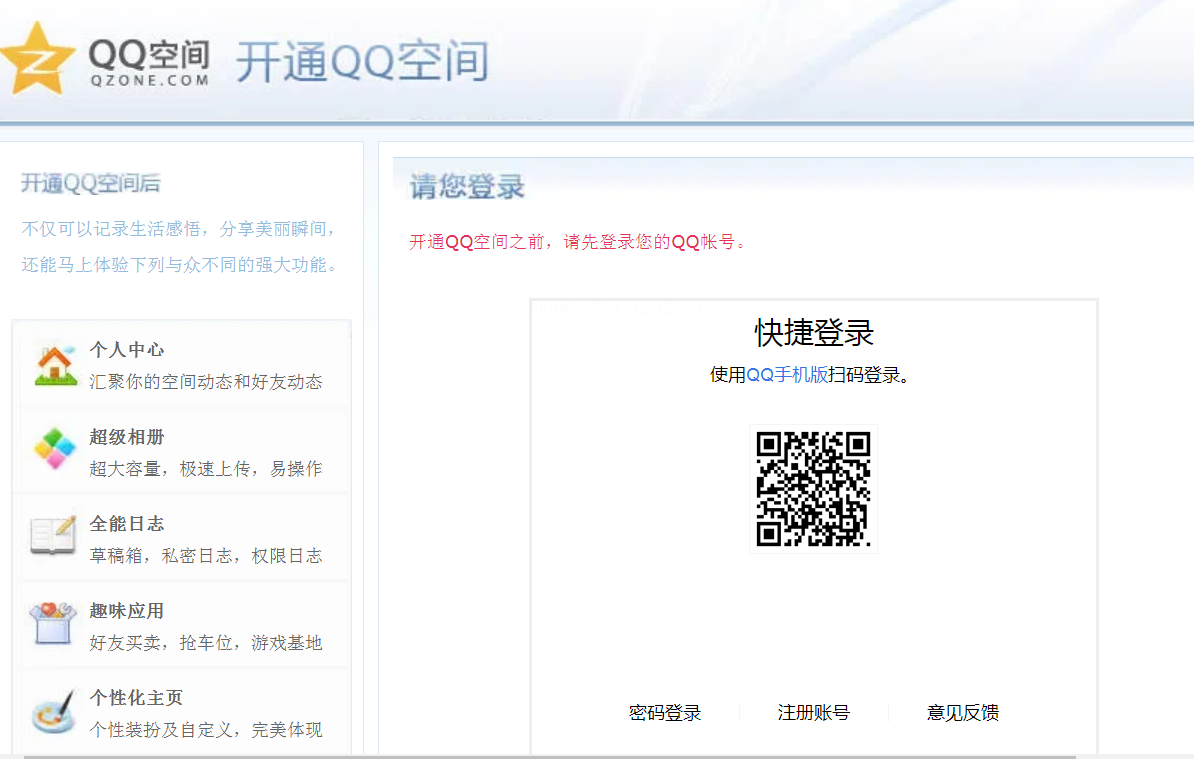1194x759 pixels.
Task: Click the 开通QQ空间后 sidebar heading
Action: pos(91,183)
